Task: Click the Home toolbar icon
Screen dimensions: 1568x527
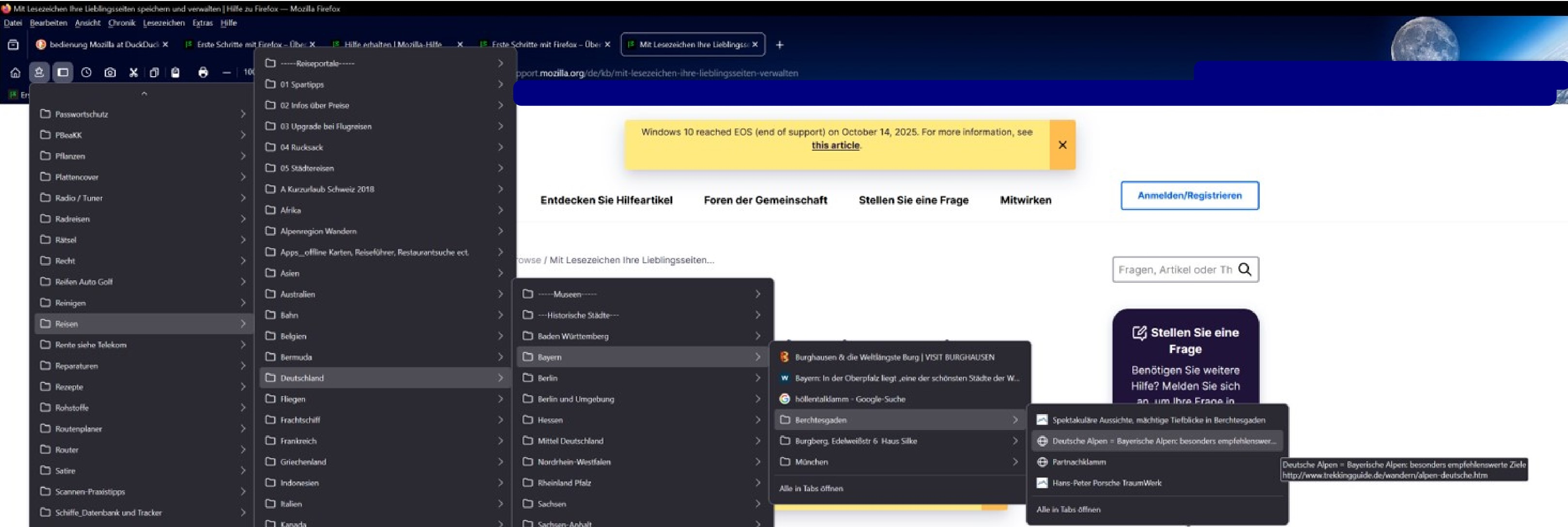Action: click(15, 72)
